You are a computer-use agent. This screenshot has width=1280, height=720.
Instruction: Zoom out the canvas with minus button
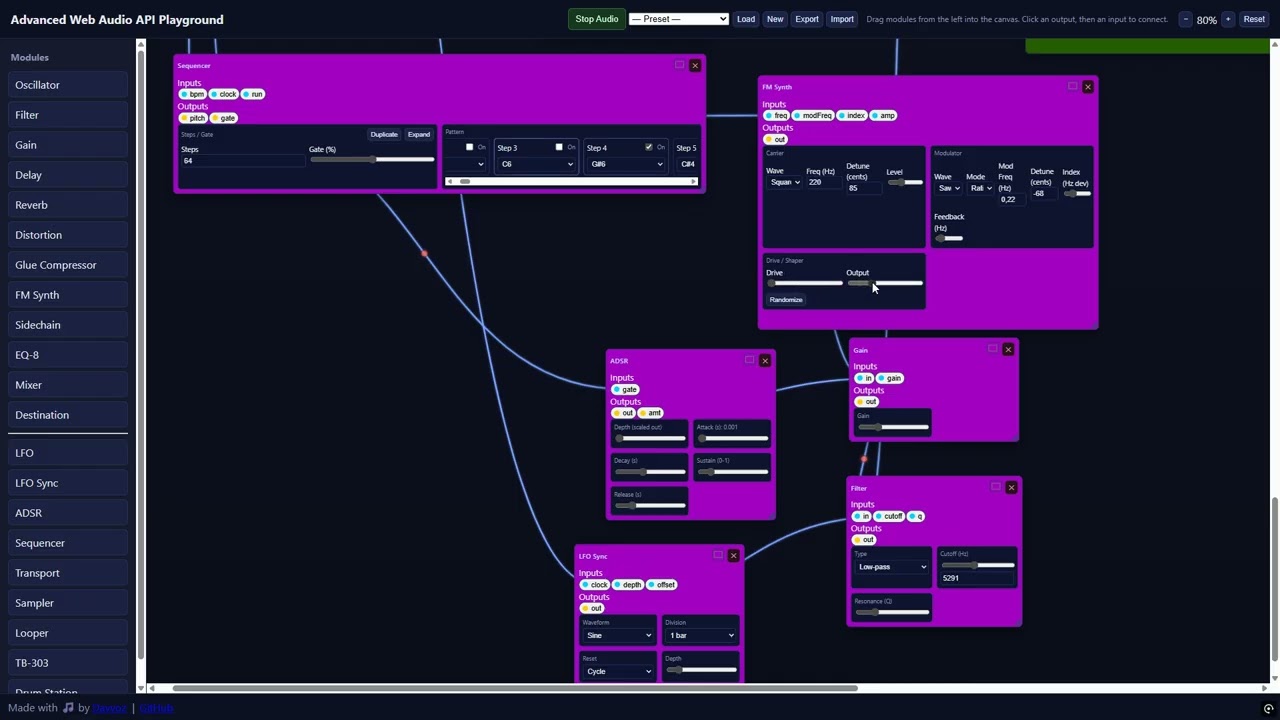coord(1186,19)
